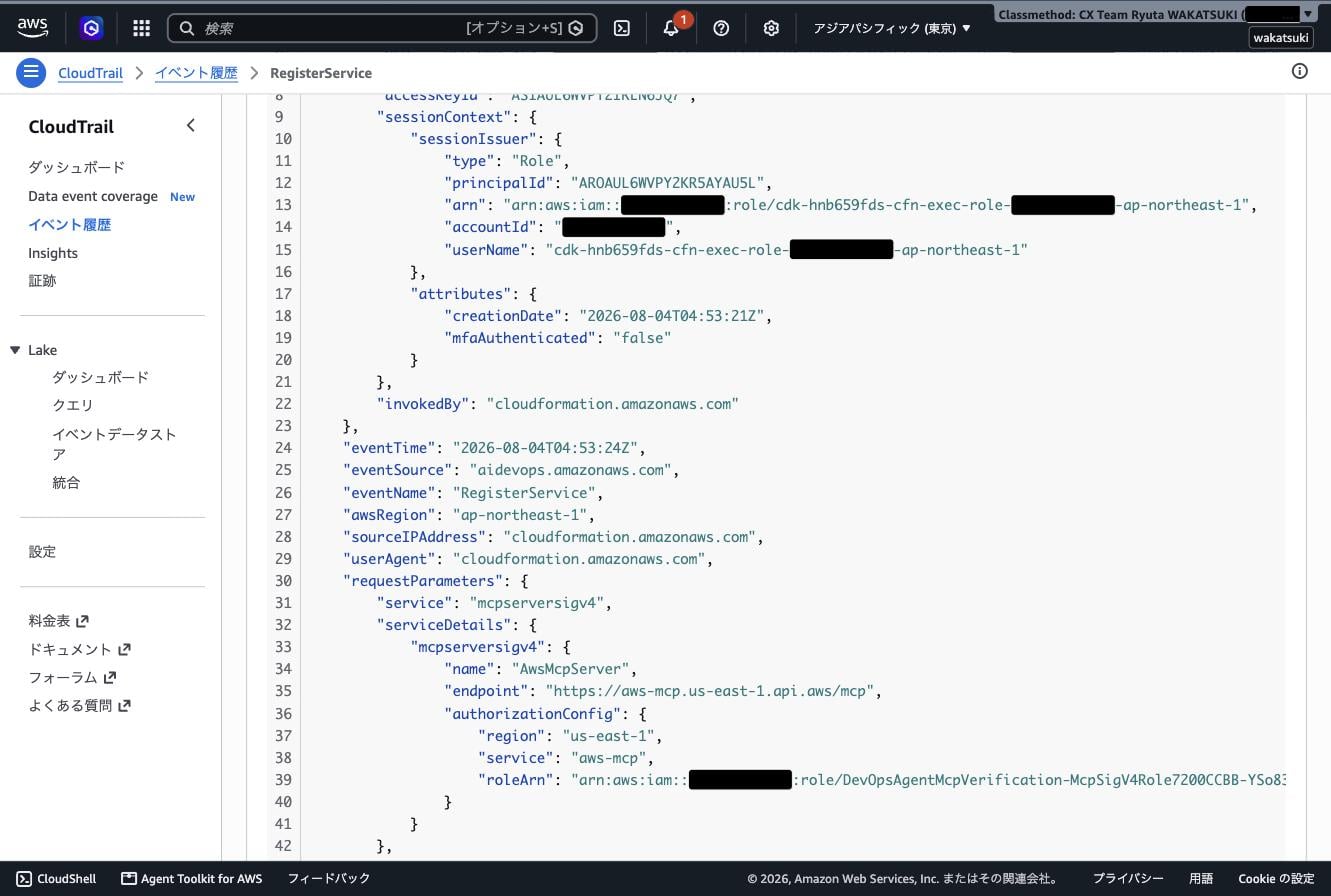Screen dimensions: 1331x896
Task: Open the help question mark menu
Action: pos(721,28)
